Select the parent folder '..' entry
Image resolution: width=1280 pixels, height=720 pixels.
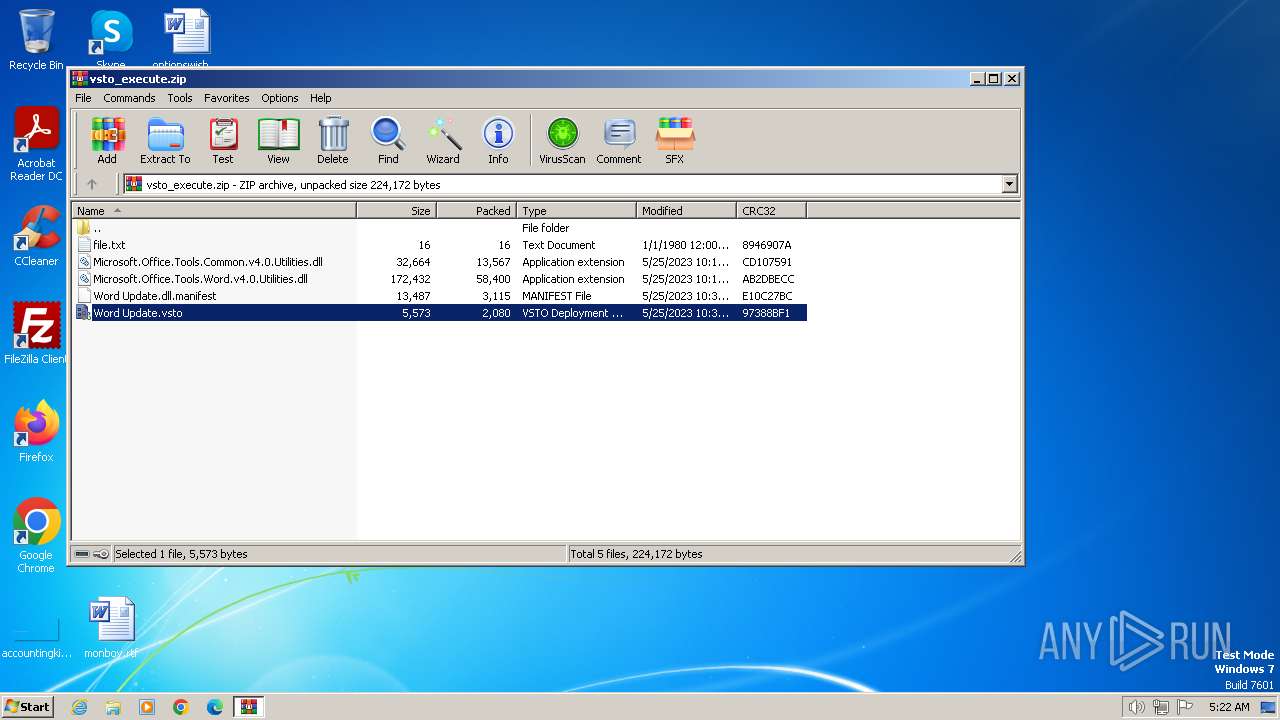coord(440,228)
